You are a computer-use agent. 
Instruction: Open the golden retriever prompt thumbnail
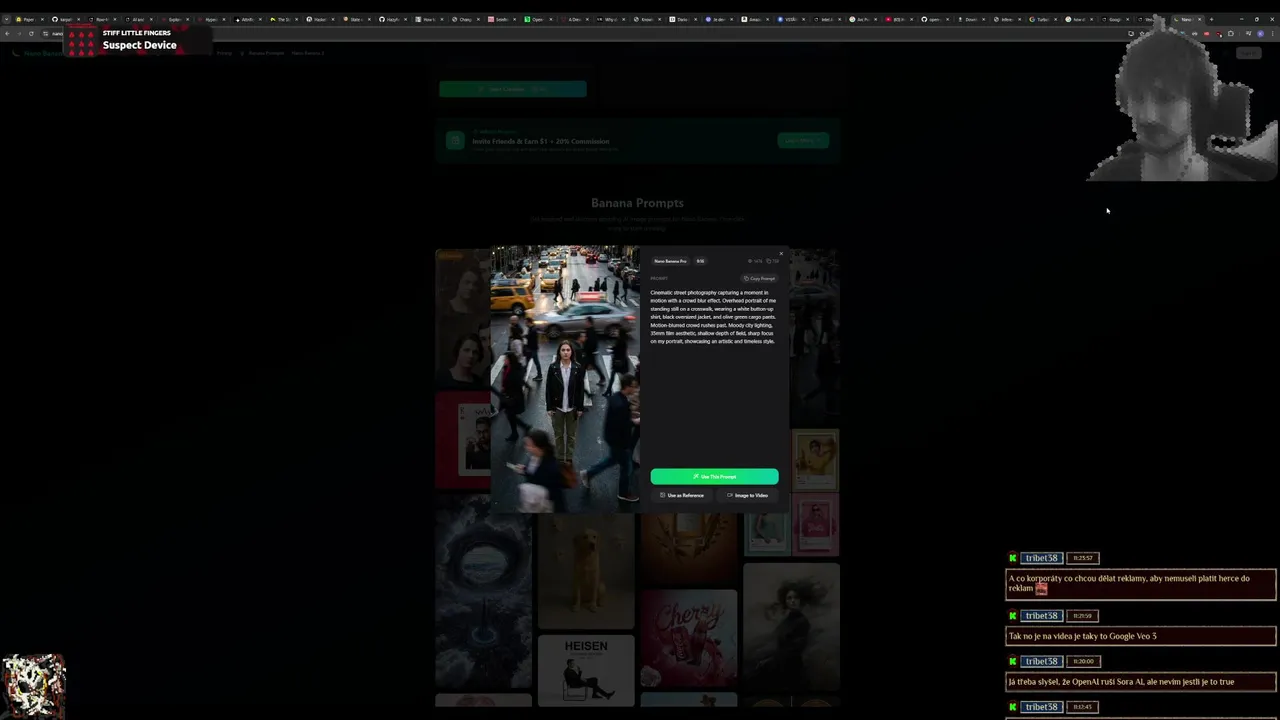(586, 572)
